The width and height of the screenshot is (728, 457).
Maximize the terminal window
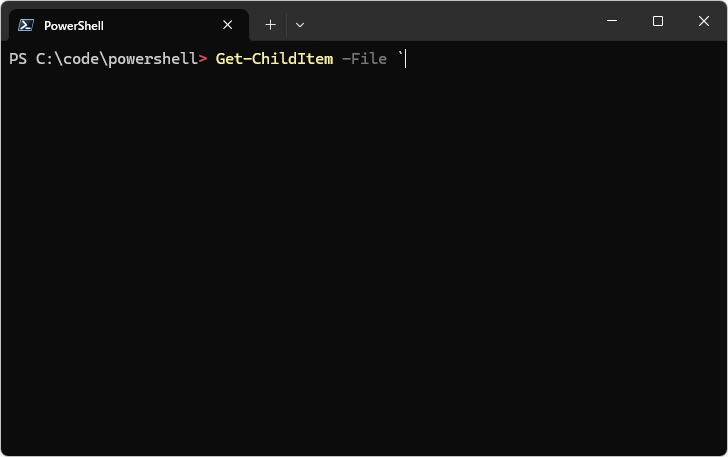click(x=658, y=21)
